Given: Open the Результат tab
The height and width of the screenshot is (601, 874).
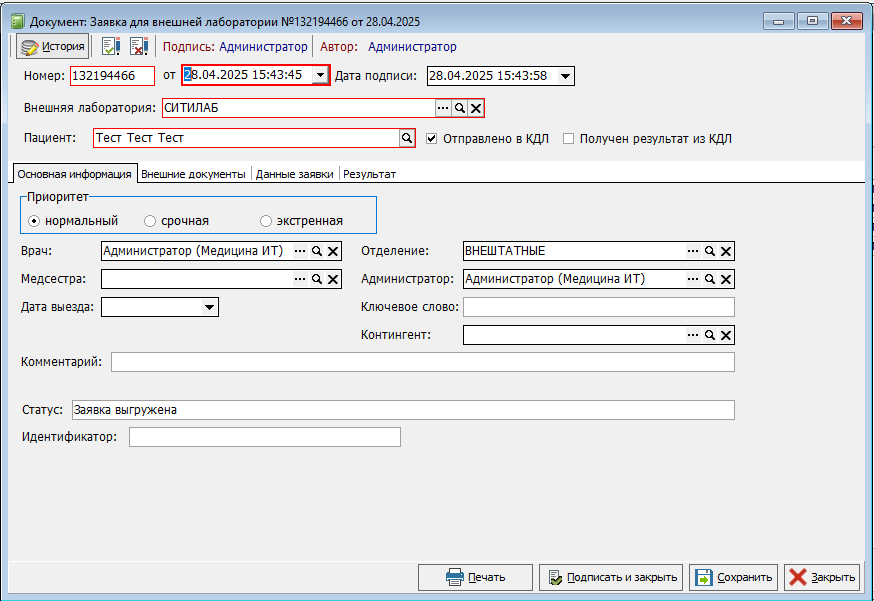Looking at the screenshot, I should click(369, 174).
